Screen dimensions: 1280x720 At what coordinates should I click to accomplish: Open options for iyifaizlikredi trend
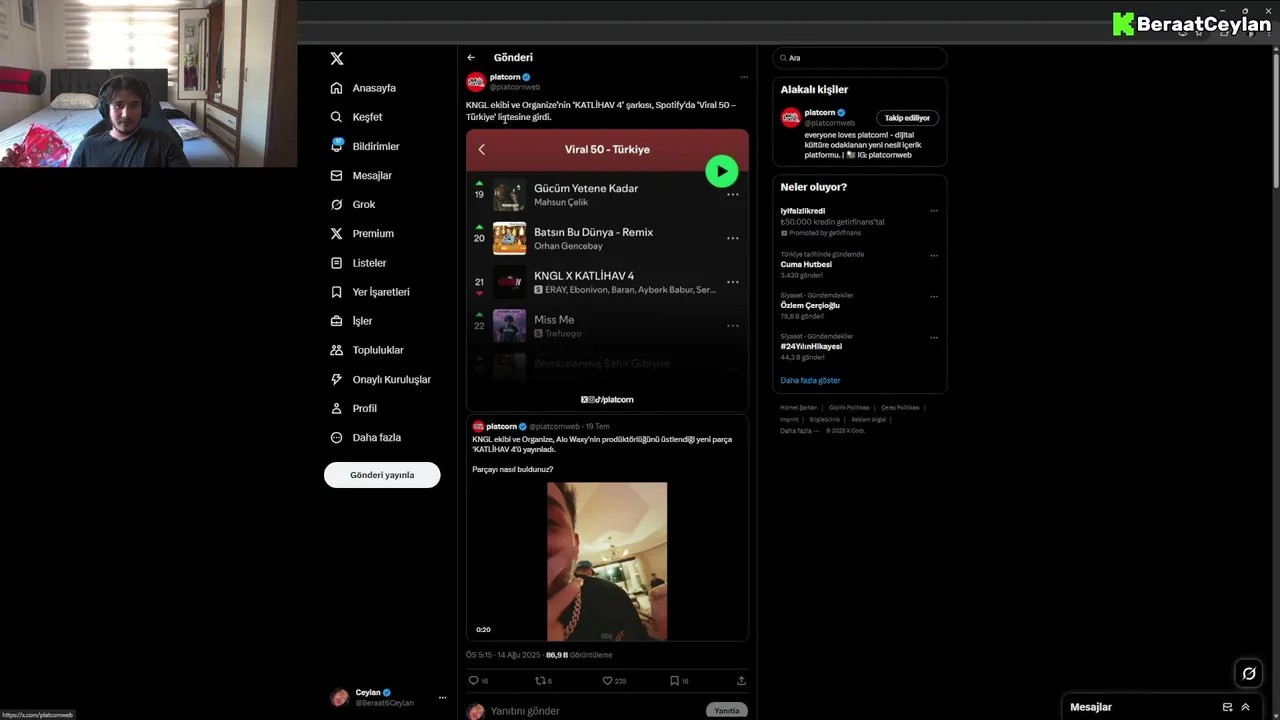tap(934, 211)
